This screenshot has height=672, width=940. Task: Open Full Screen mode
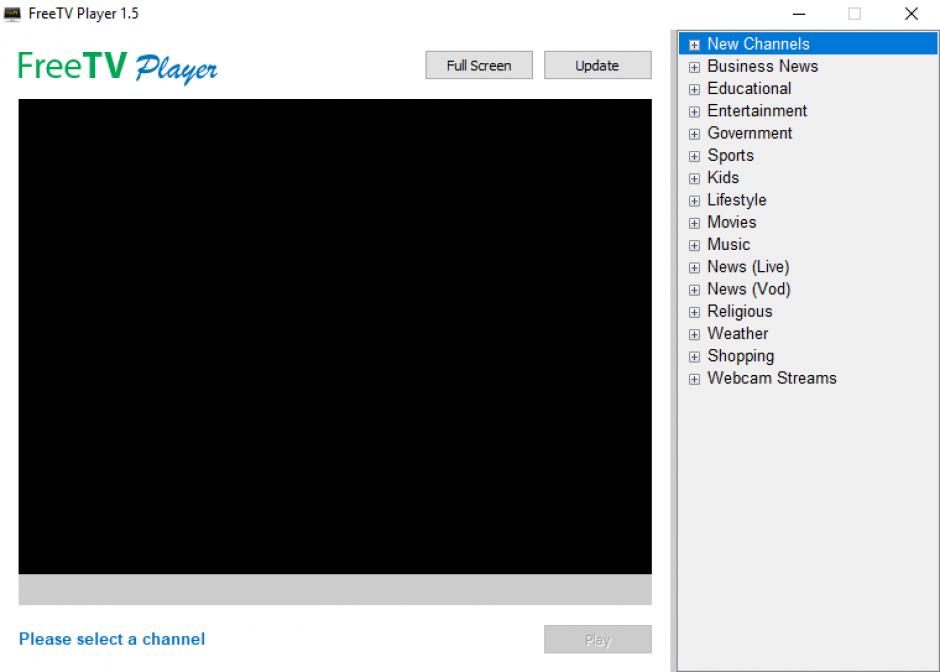(478, 66)
